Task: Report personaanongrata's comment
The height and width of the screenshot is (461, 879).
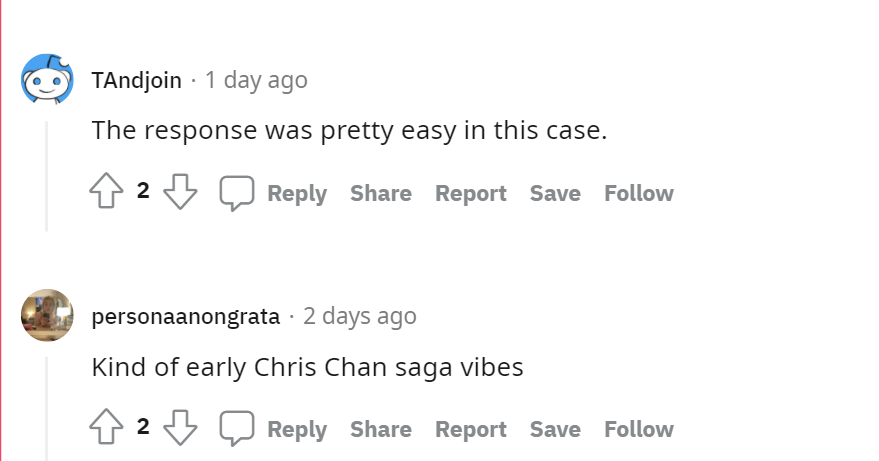Action: (471, 430)
